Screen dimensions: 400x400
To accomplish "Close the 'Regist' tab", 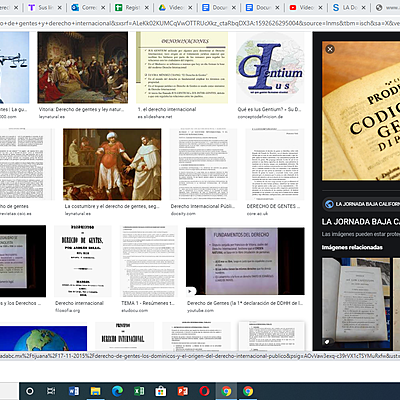I will [146, 7].
